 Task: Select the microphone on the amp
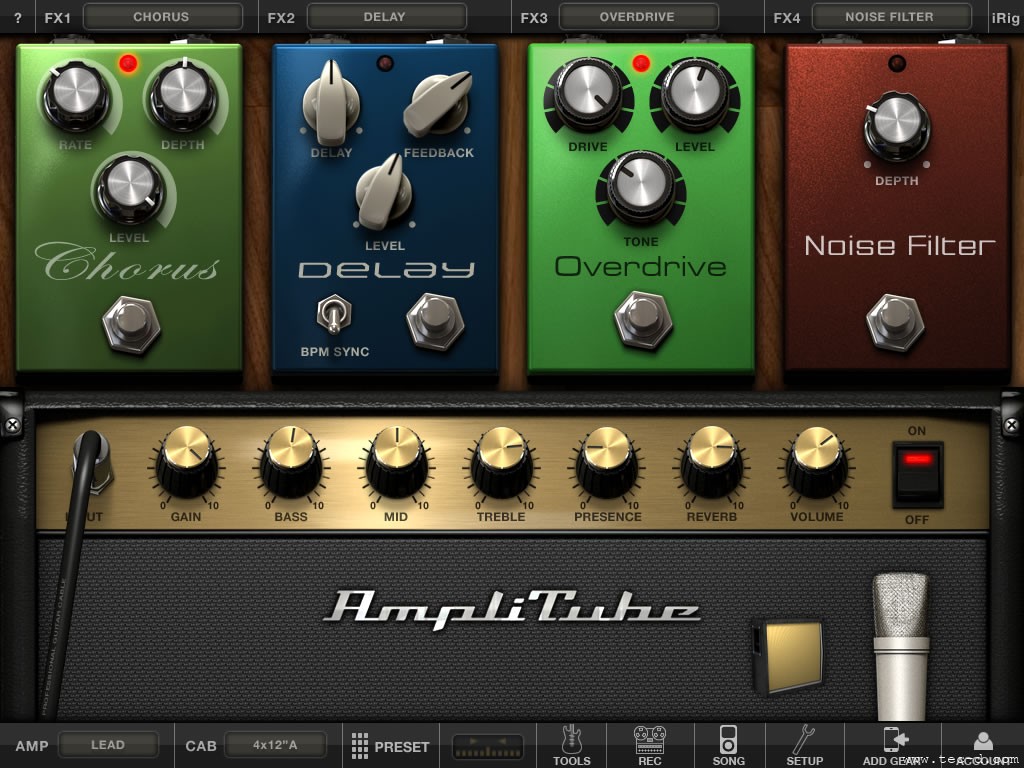[x=901, y=647]
